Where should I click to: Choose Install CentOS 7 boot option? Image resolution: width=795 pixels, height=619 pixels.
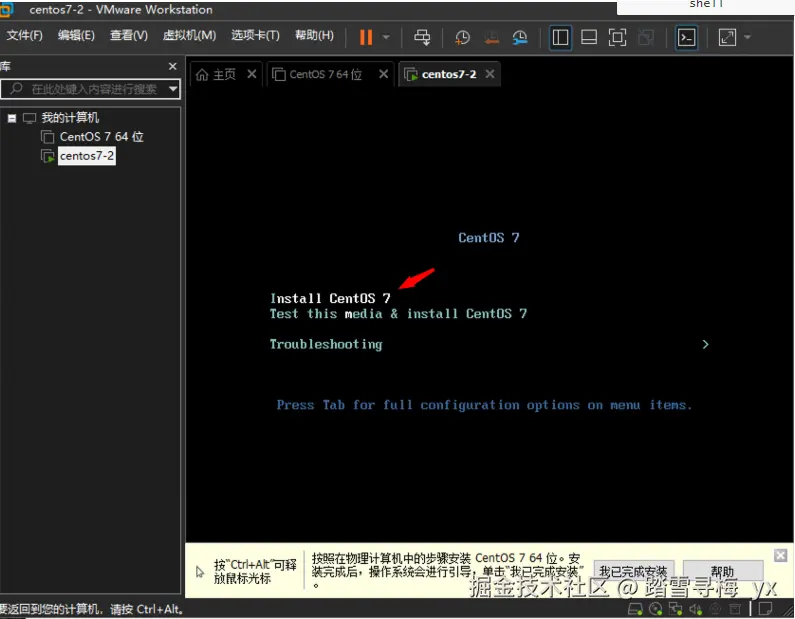pyautogui.click(x=330, y=298)
